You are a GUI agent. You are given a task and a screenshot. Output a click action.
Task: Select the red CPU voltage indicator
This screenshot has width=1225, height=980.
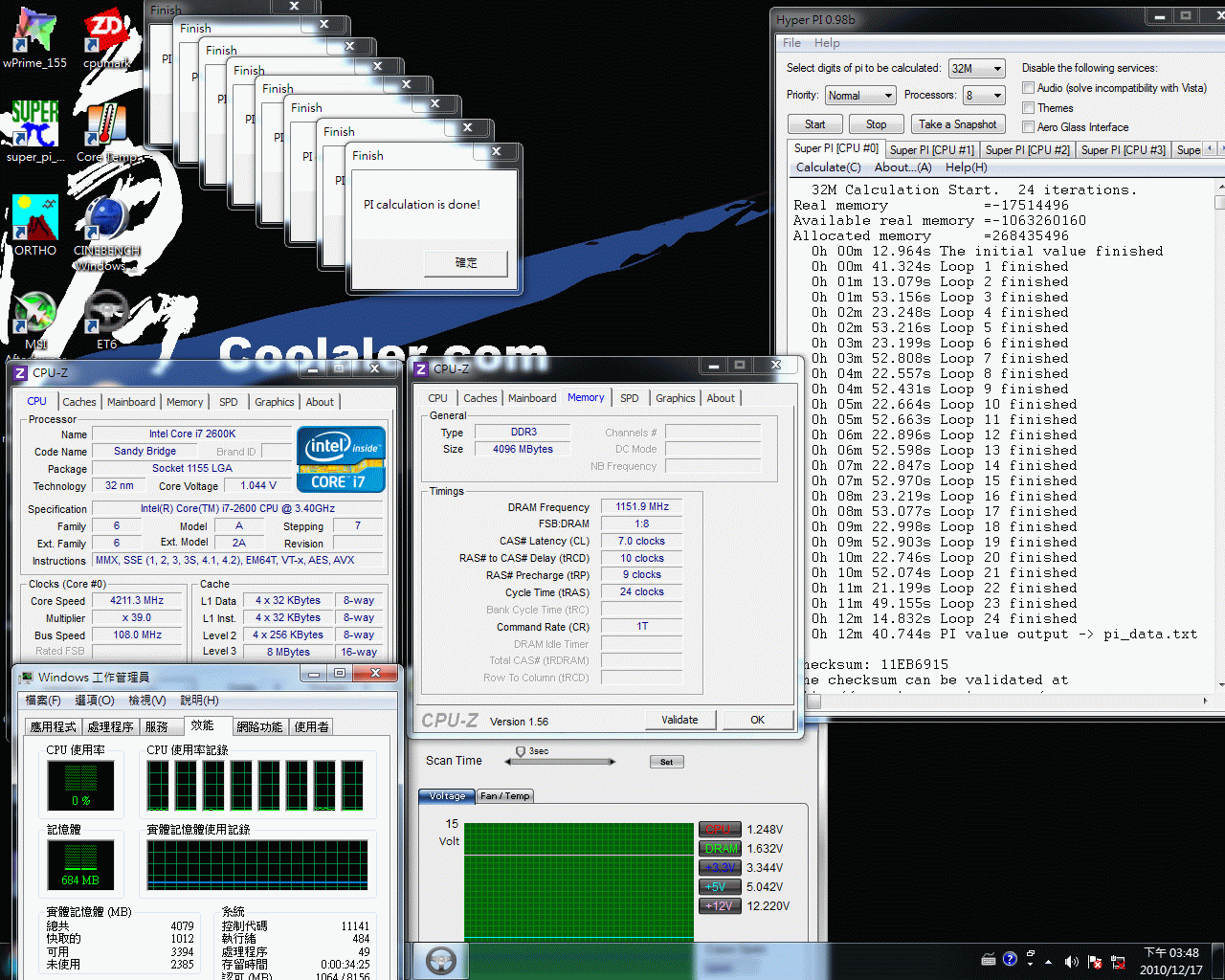pos(720,829)
